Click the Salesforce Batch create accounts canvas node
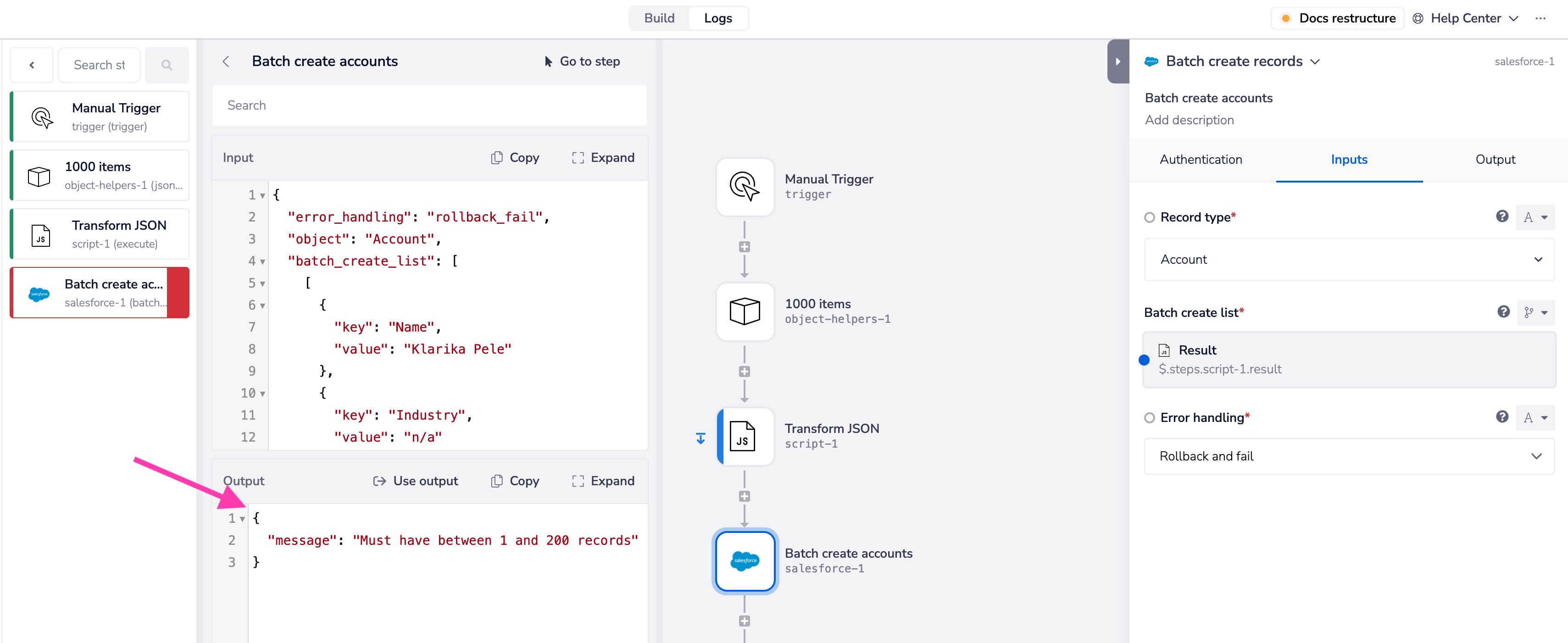Image resolution: width=1568 pixels, height=643 pixels. [x=745, y=560]
